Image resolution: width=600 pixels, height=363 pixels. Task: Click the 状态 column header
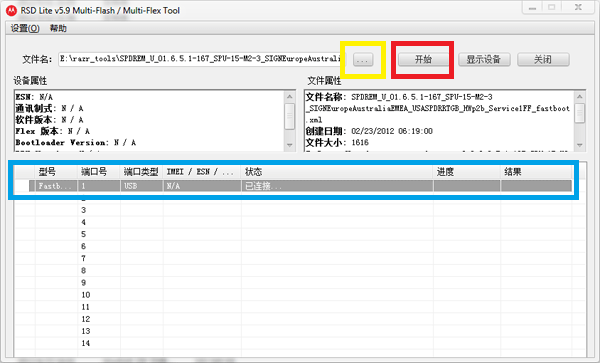[x=337, y=172]
